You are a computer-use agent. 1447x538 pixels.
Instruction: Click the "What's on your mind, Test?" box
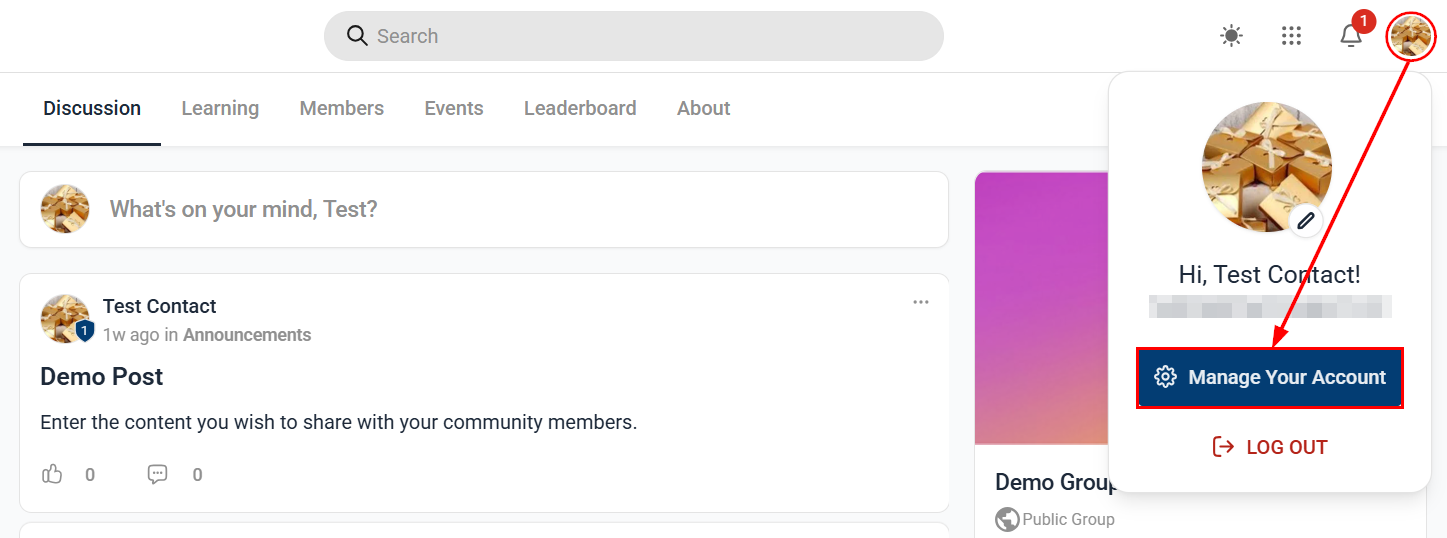(484, 209)
